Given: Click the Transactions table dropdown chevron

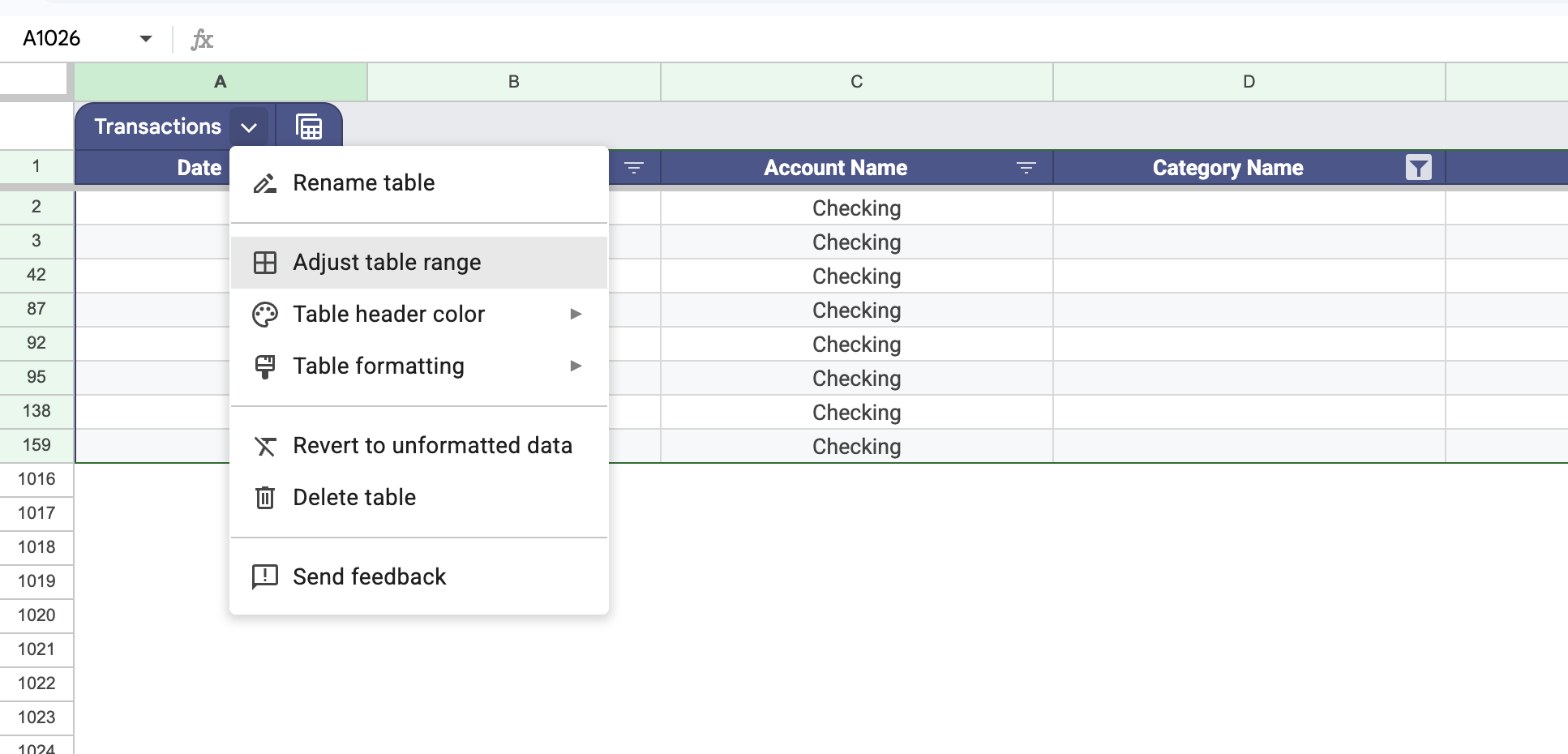Looking at the screenshot, I should click(249, 127).
